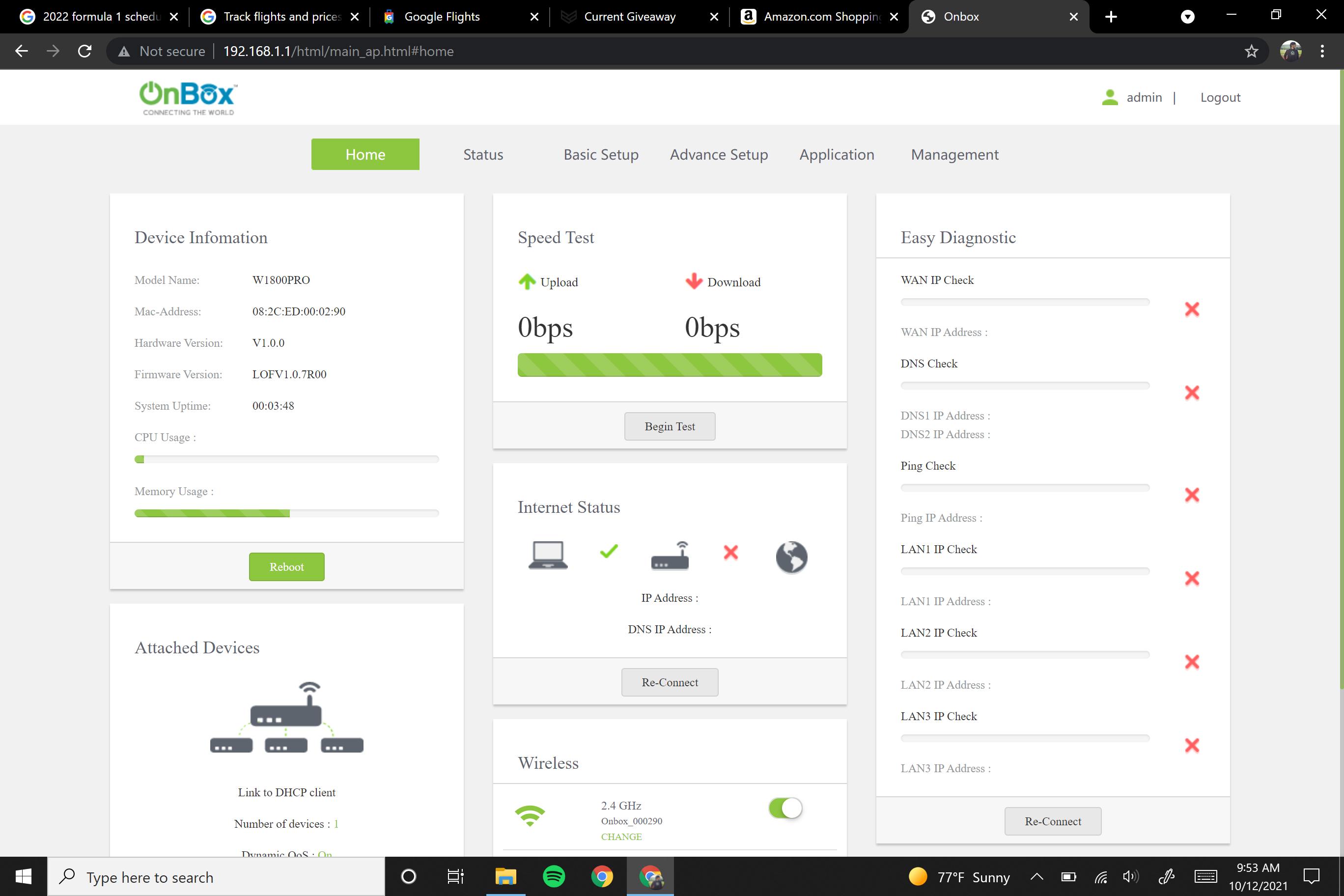Click the red Download arrow in Speed Test
The height and width of the screenshot is (896, 1344).
tap(693, 281)
